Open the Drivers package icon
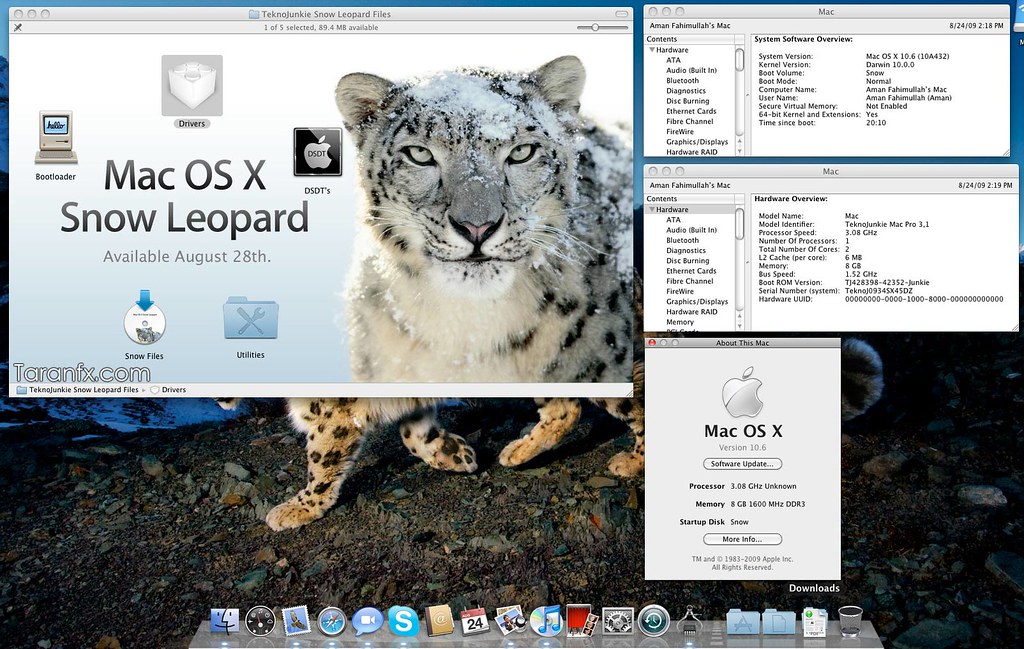Image resolution: width=1024 pixels, height=649 pixels. click(191, 86)
